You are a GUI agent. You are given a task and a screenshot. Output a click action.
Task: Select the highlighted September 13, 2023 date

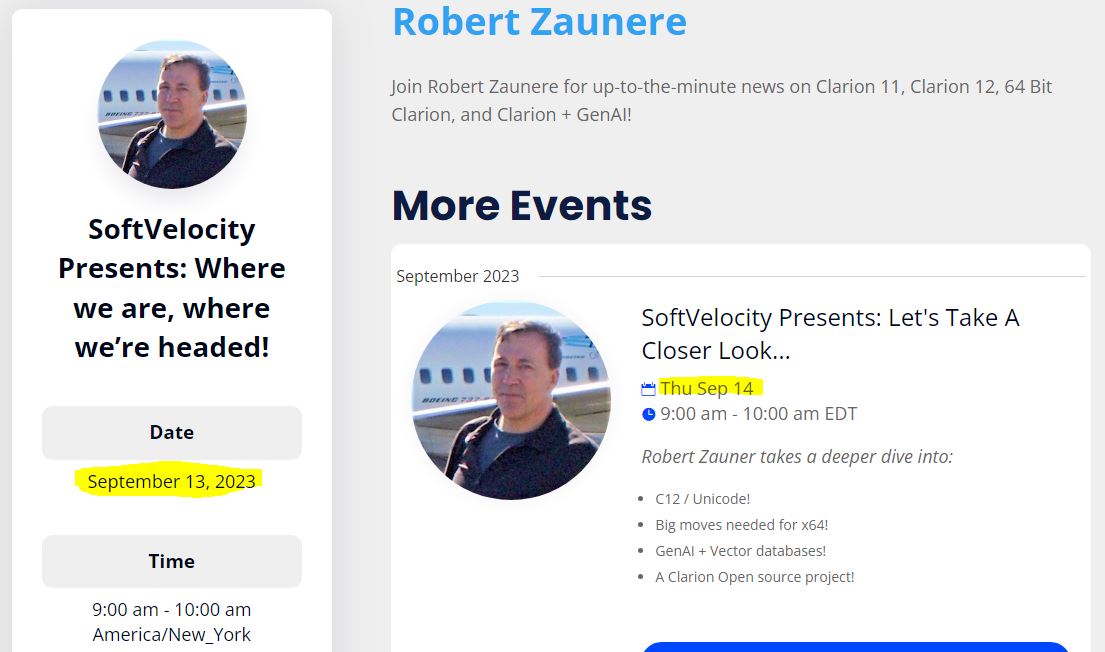click(171, 482)
